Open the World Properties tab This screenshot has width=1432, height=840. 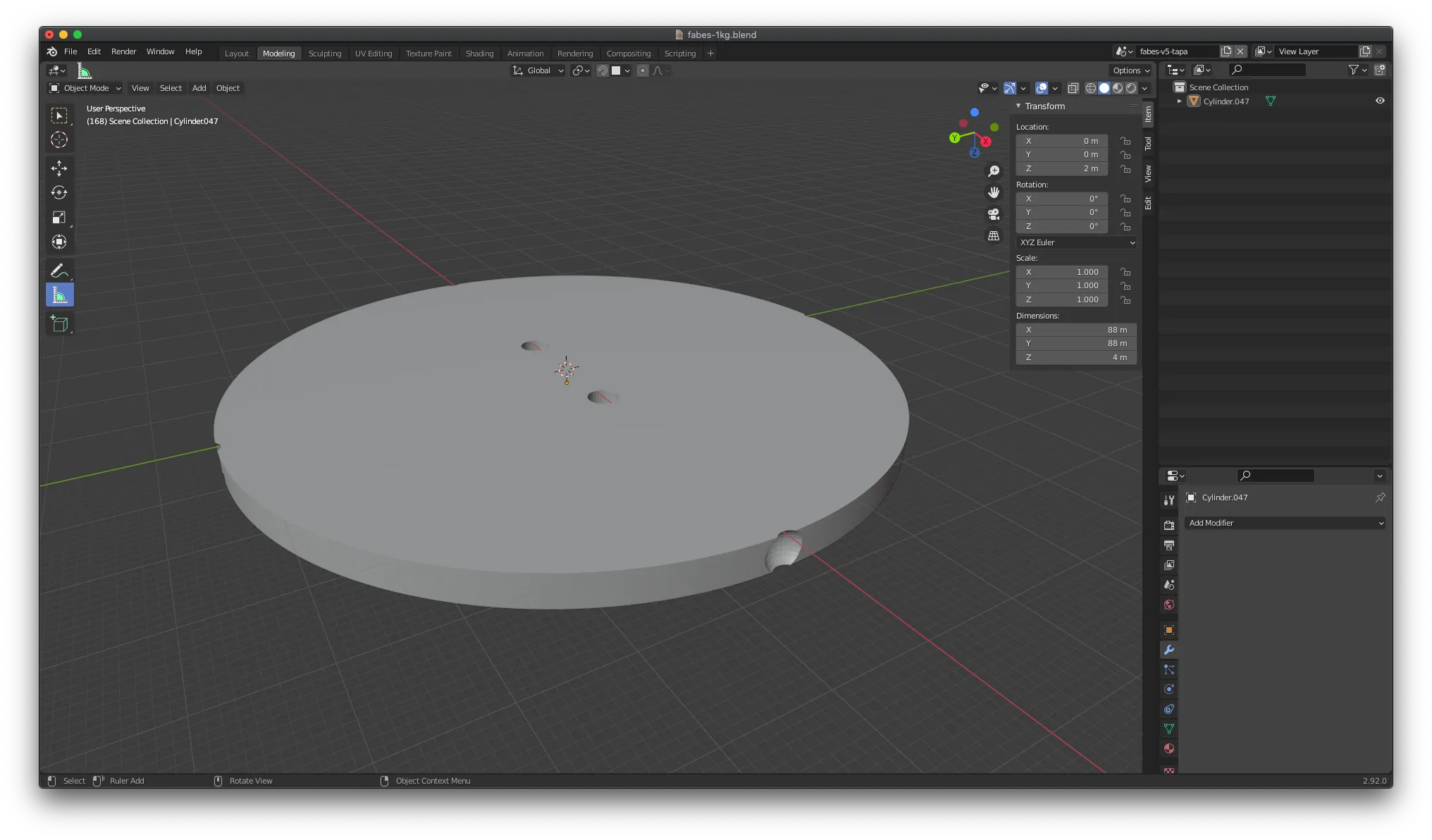[1168, 604]
